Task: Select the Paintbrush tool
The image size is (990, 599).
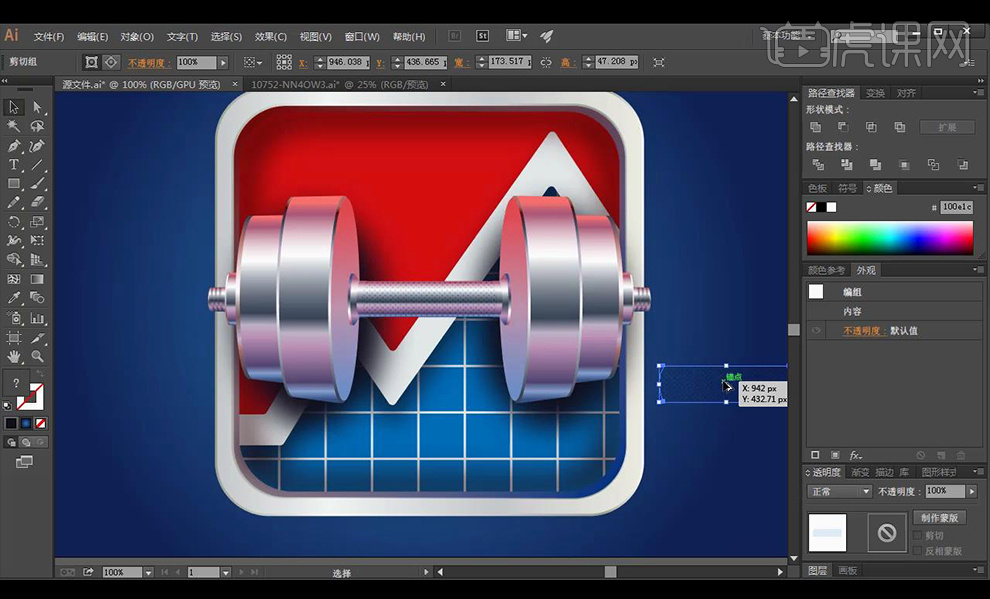Action: tap(37, 184)
